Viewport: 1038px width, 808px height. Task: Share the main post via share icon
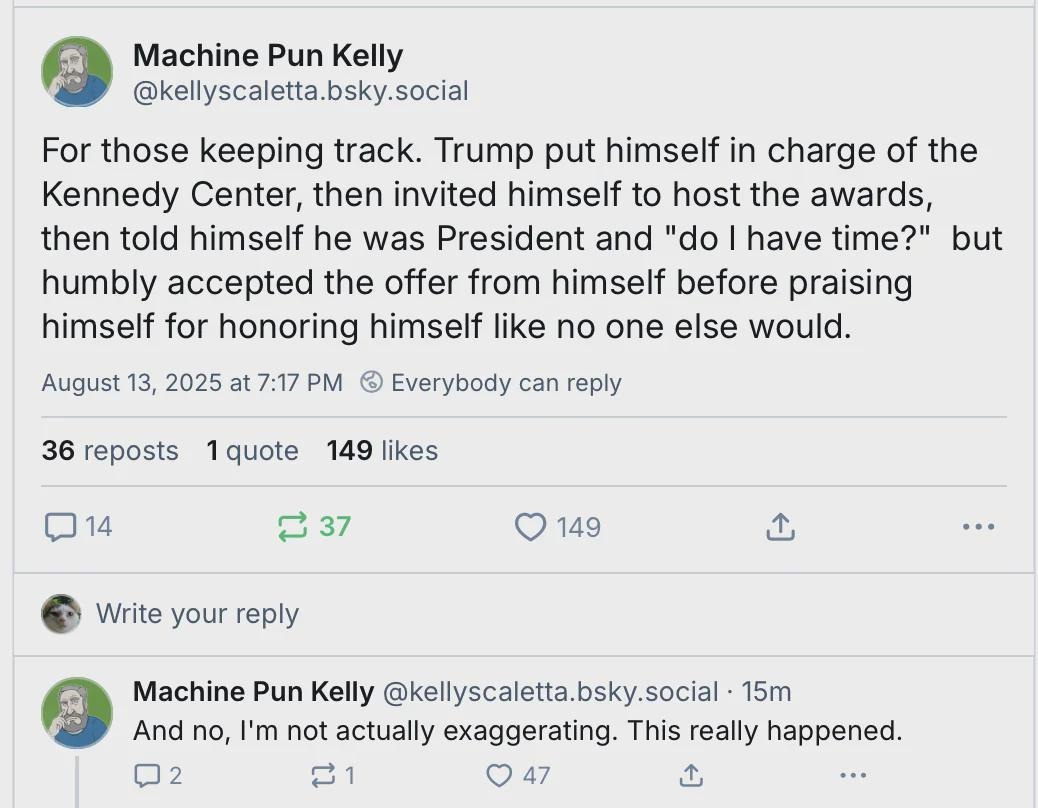(780, 526)
